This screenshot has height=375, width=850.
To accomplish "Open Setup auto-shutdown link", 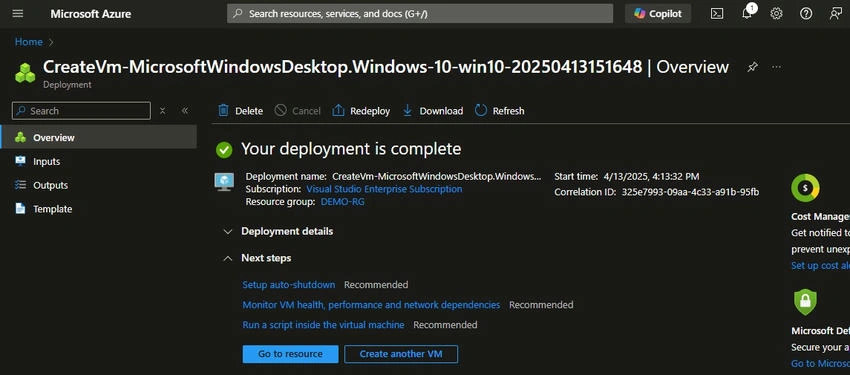I will point(288,285).
